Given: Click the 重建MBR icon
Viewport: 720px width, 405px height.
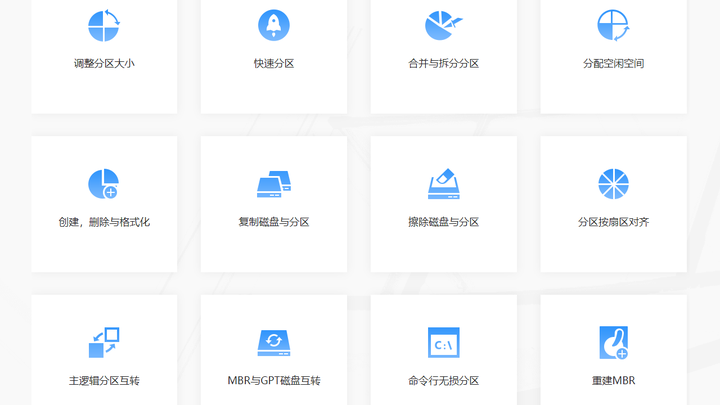Looking at the screenshot, I should pyautogui.click(x=613, y=343).
